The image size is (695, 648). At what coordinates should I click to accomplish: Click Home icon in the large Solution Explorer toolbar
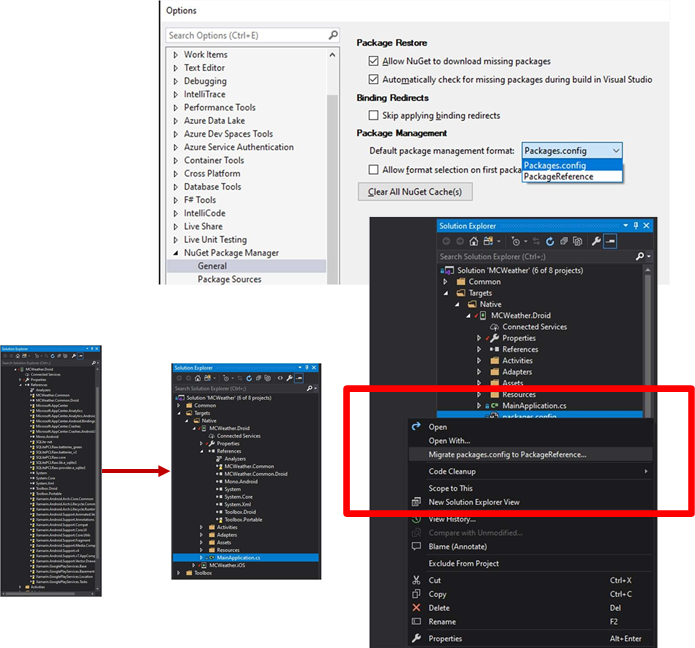point(474,242)
